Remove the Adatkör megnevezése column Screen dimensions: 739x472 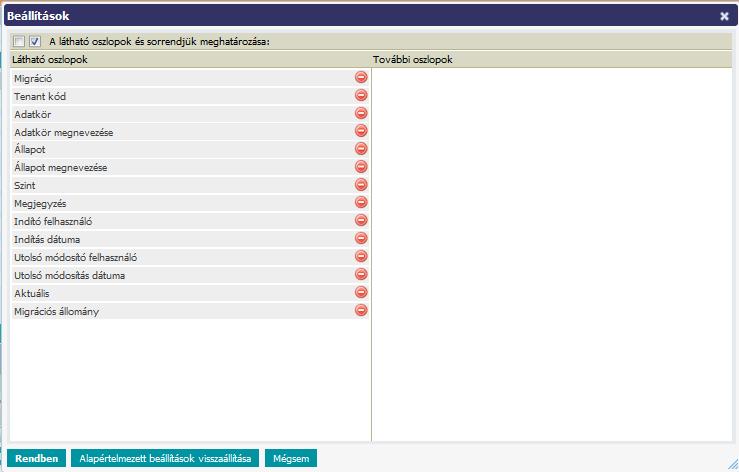pyautogui.click(x=361, y=131)
